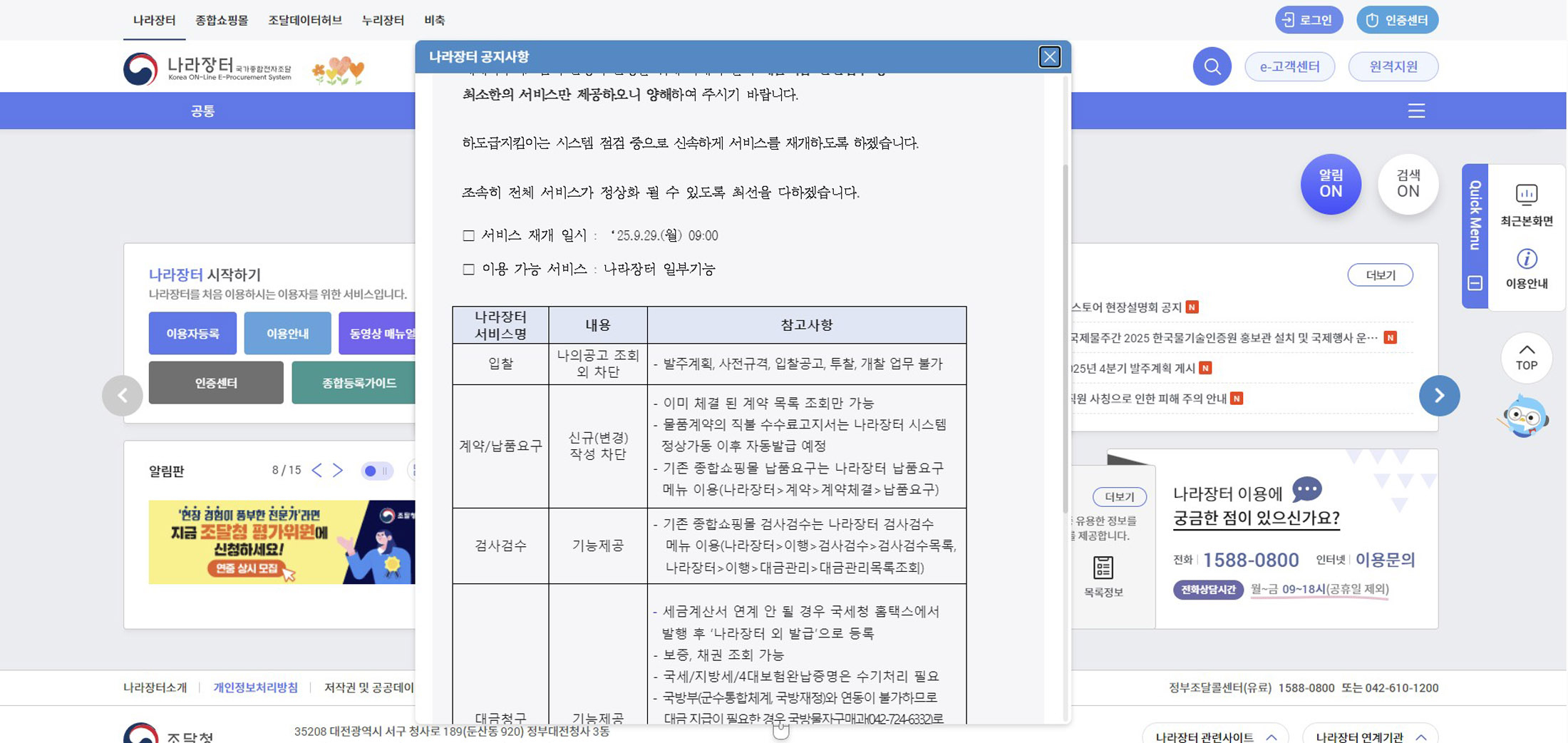The height and width of the screenshot is (743, 1568).
Task: Open the hamburger full menu icon
Action: (x=1416, y=111)
